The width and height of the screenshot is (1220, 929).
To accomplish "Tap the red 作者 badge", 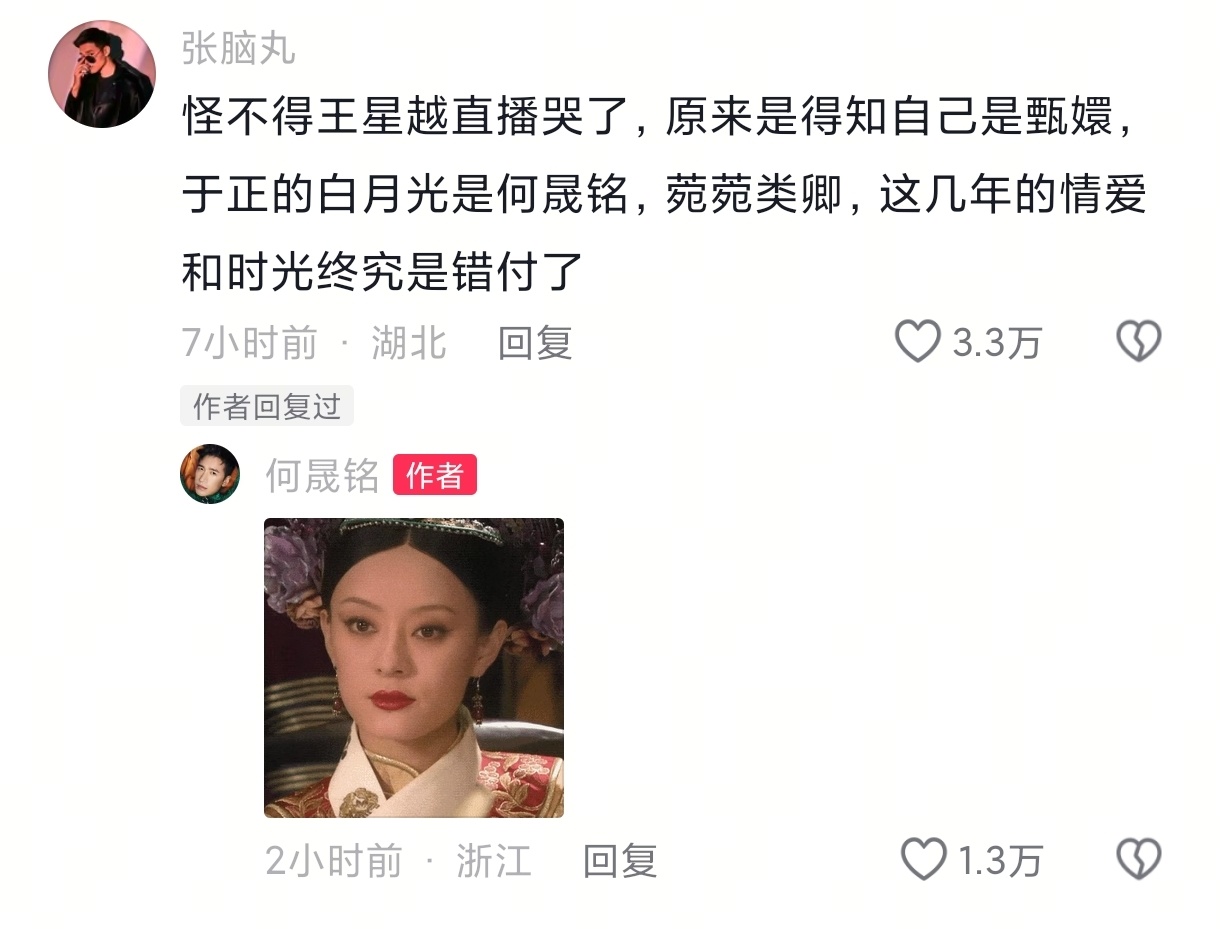I will [435, 475].
